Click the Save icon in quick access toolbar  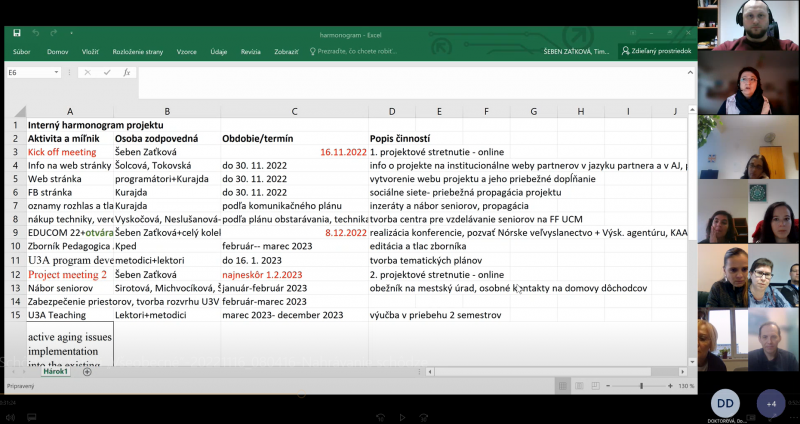pyautogui.click(x=17, y=33)
